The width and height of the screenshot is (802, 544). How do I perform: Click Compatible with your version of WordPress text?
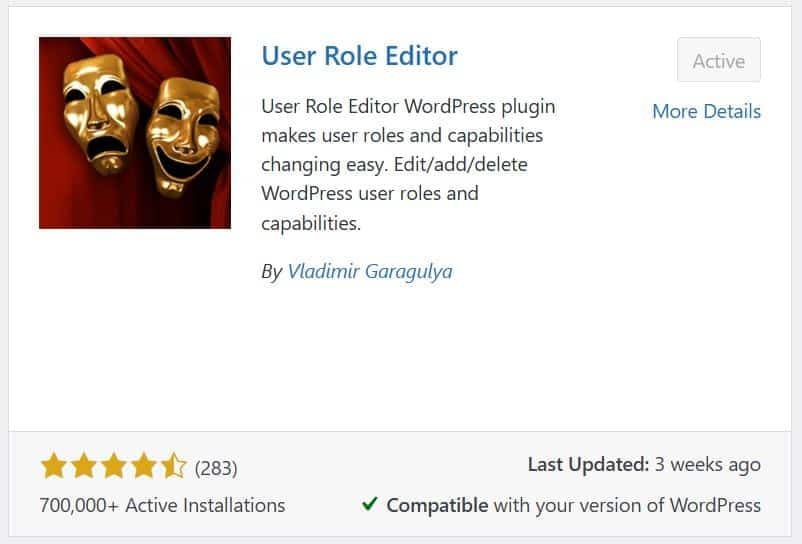point(573,505)
